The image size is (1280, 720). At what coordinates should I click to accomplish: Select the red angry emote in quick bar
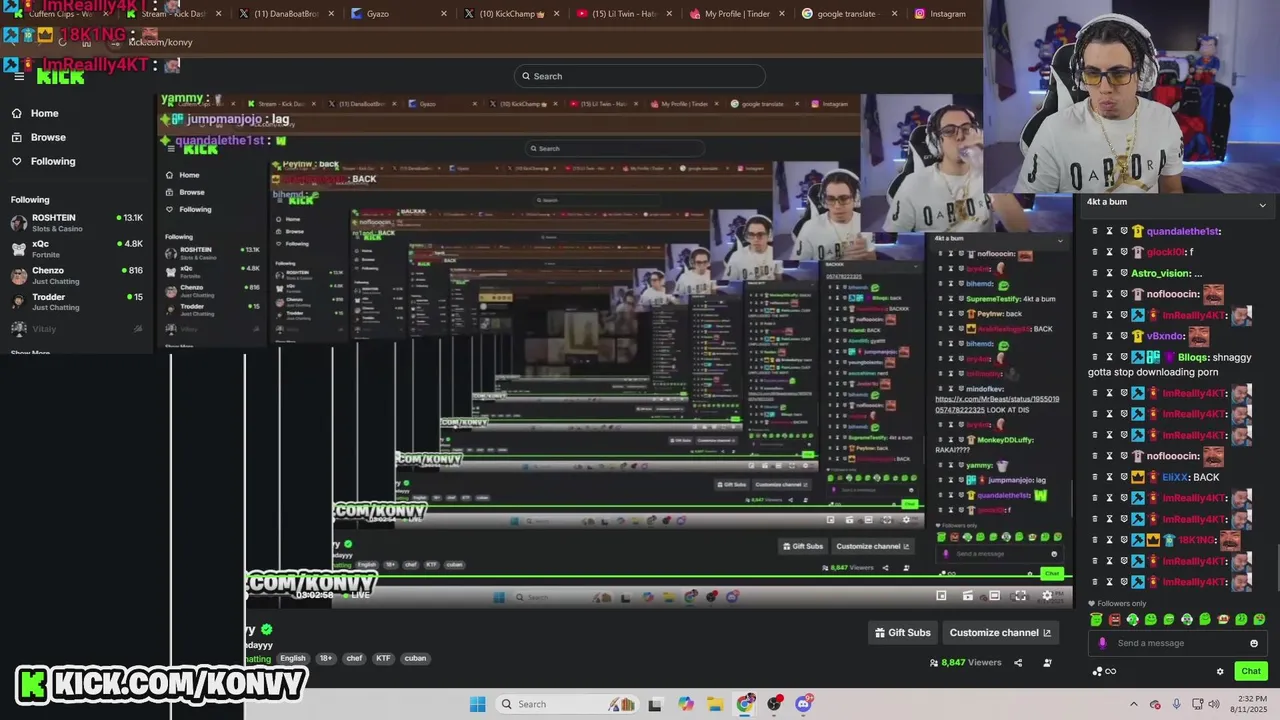coord(1115,620)
